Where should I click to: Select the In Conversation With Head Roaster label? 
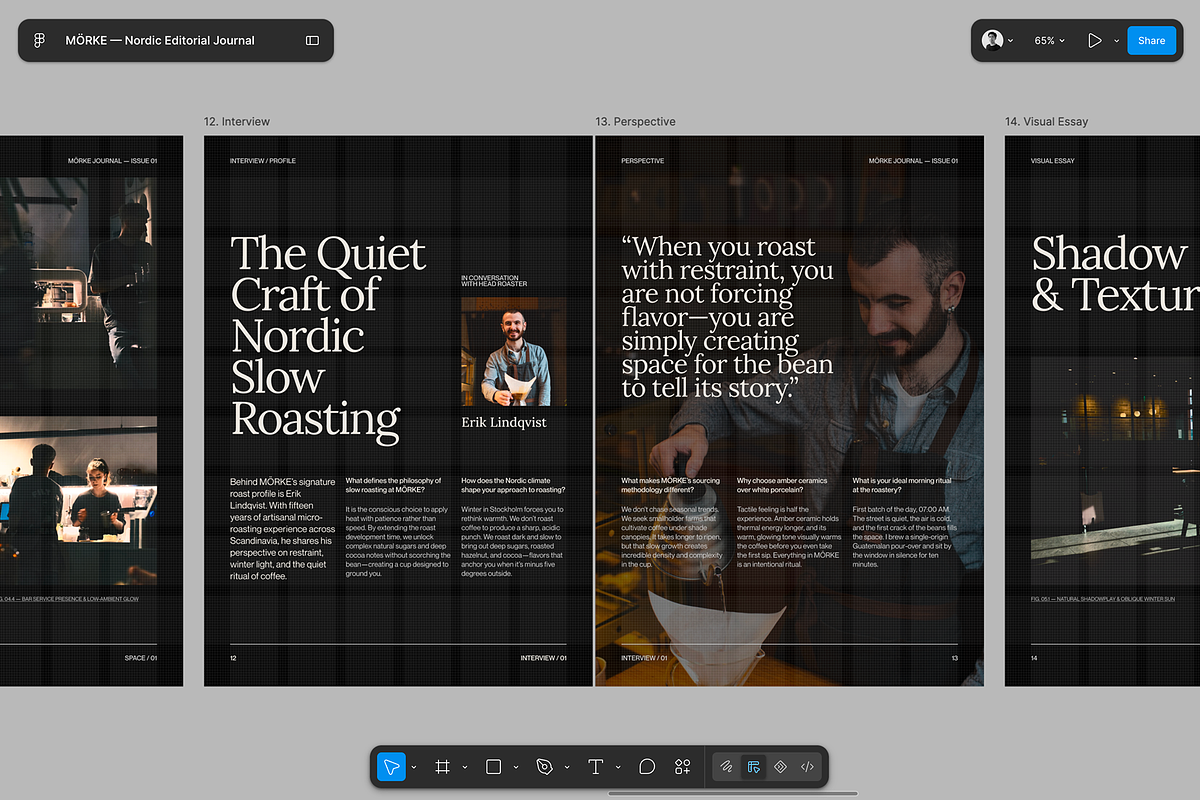(494, 280)
